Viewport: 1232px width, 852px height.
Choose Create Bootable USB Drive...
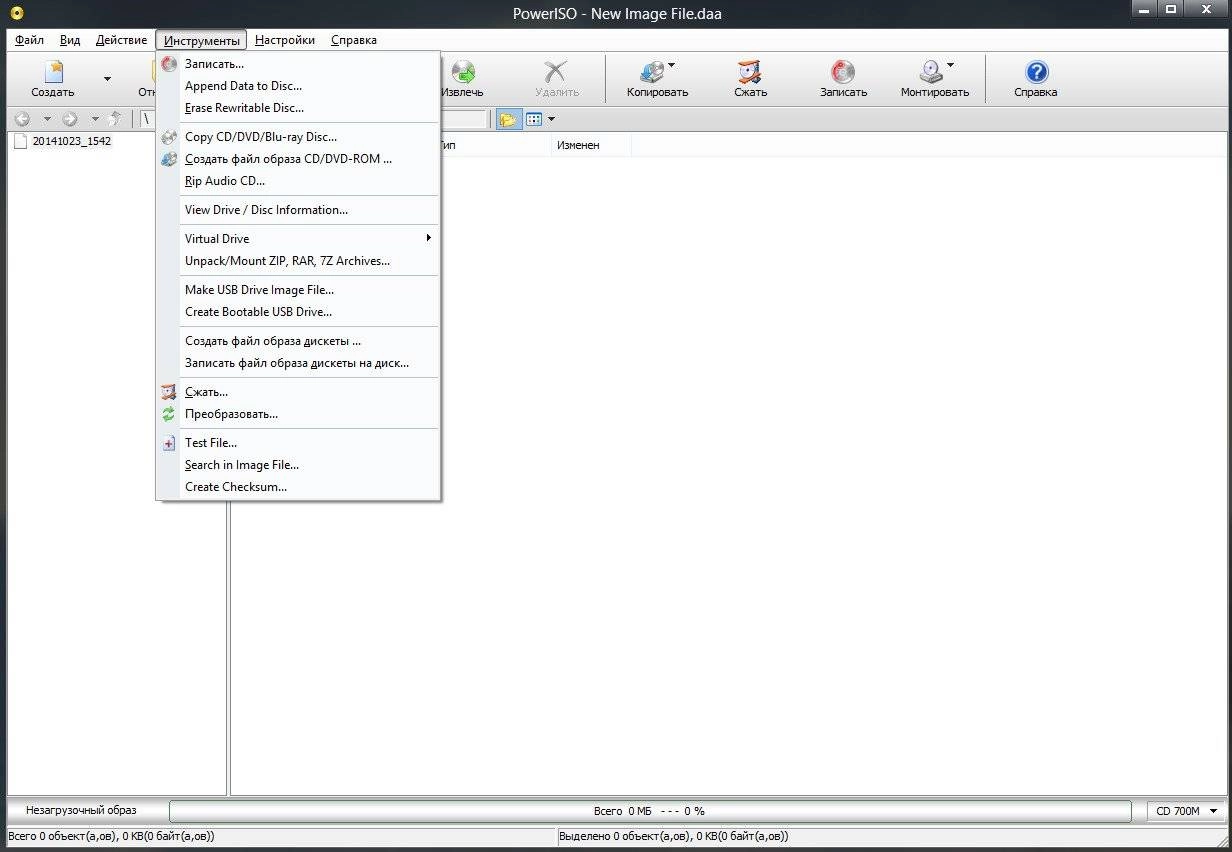coord(298,312)
